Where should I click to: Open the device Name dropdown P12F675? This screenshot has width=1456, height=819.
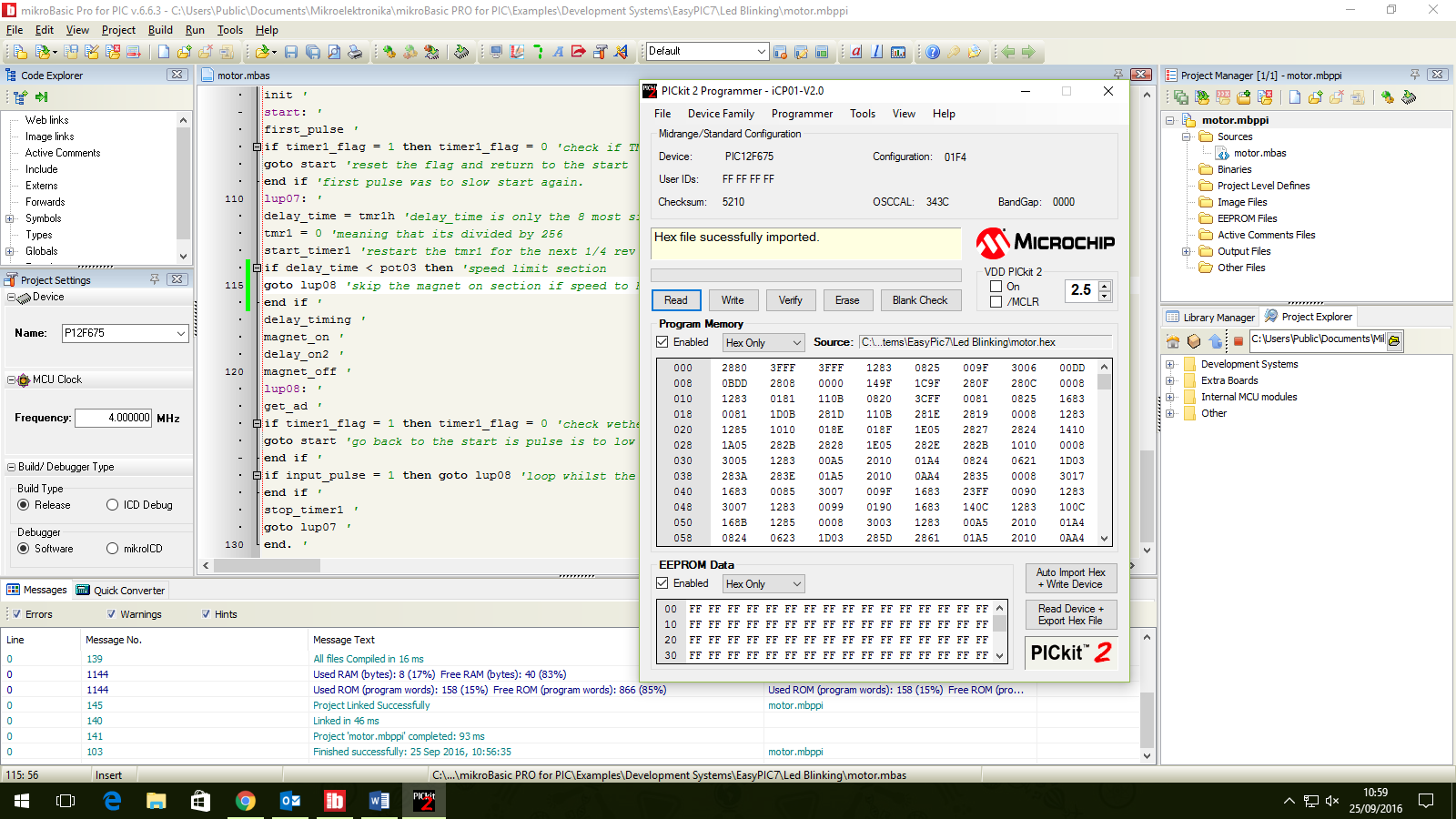(126, 333)
